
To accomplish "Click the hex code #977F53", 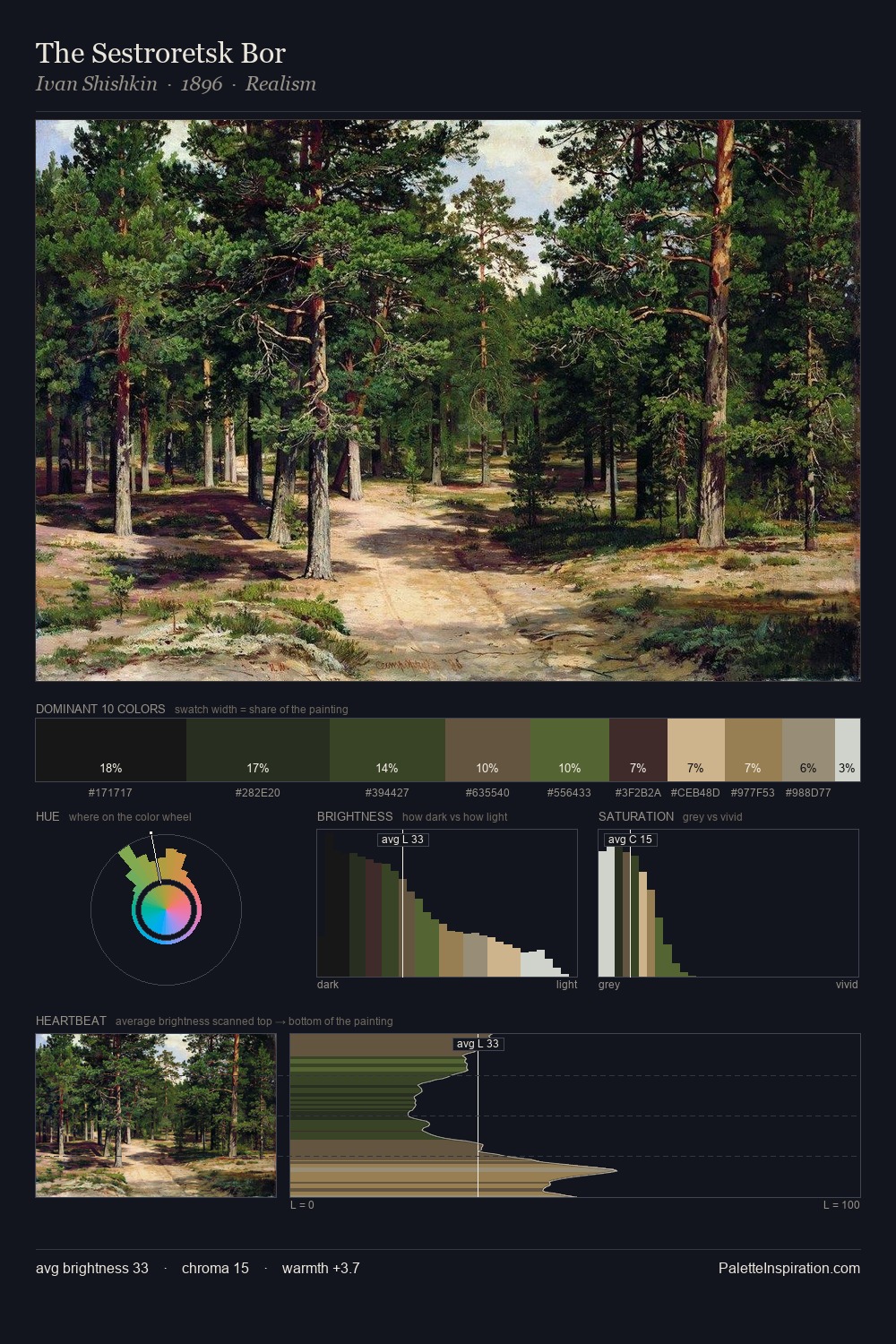I will [753, 793].
